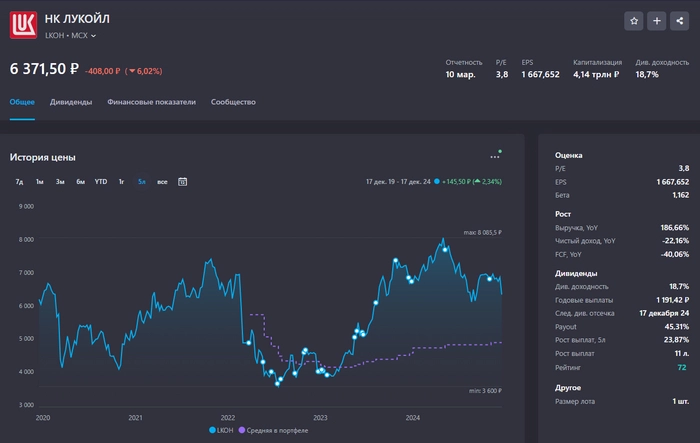700x443 pixels.
Task: Open the Финансовые показатели tab
Action: pyautogui.click(x=152, y=102)
